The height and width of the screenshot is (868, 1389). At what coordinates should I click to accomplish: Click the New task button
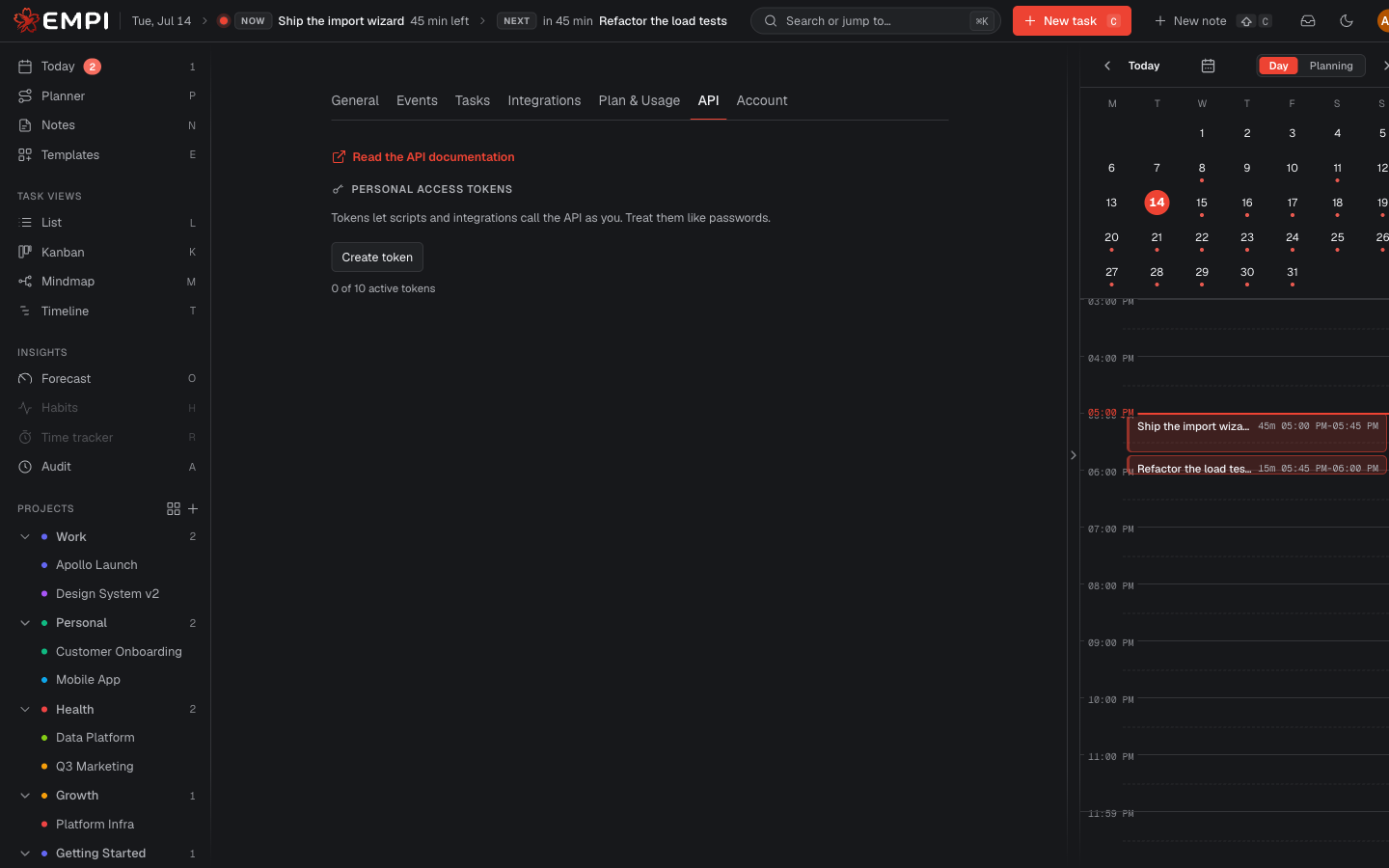pos(1072,20)
